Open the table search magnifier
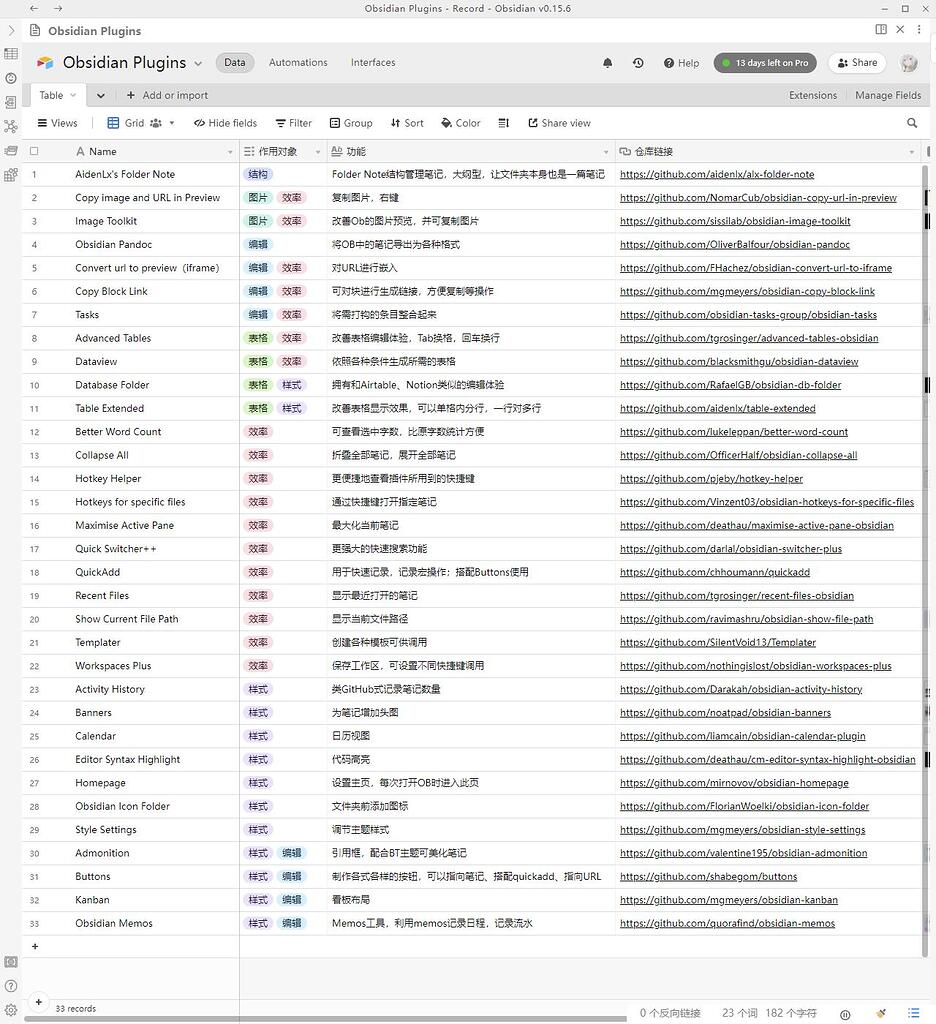The height and width of the screenshot is (1024, 936). coord(912,123)
